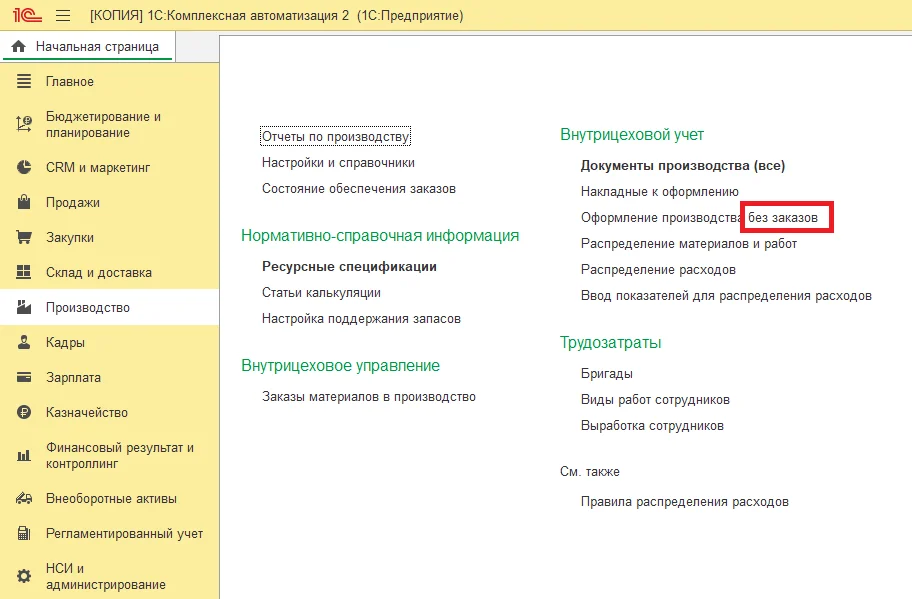Open Выработка сотрудников link
912x599 pixels.
click(652, 426)
